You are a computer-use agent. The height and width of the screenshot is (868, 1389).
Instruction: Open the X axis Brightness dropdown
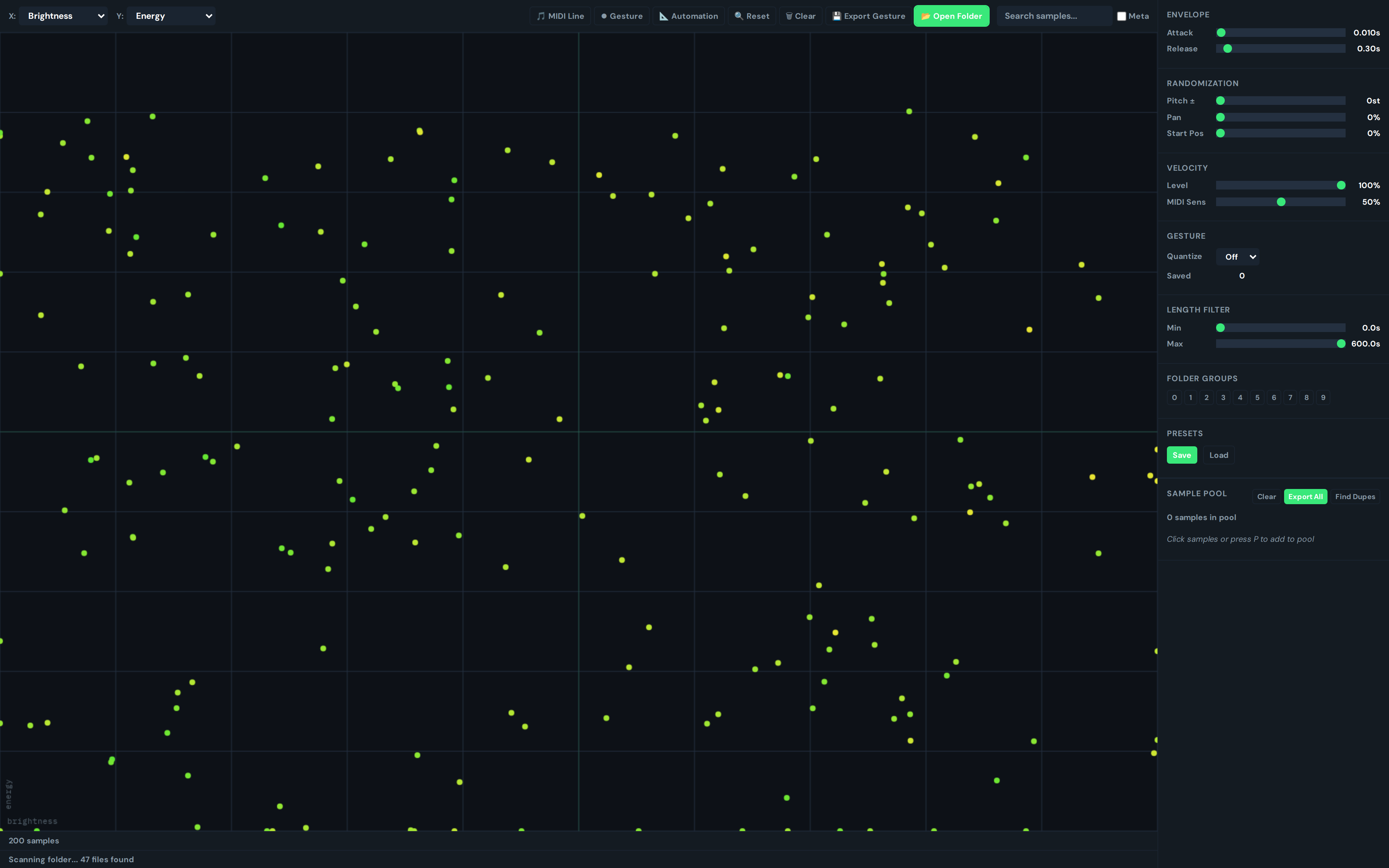[x=63, y=16]
